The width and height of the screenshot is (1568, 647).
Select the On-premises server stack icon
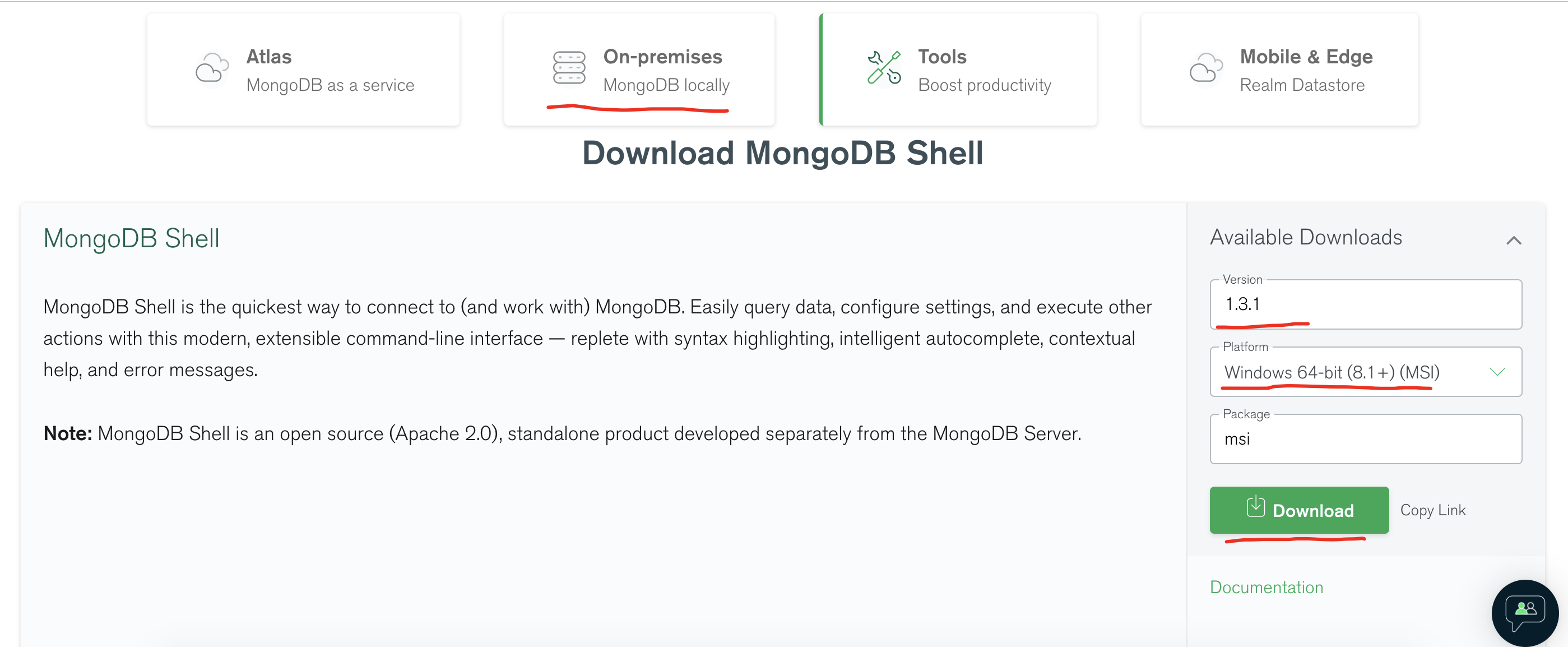[569, 69]
